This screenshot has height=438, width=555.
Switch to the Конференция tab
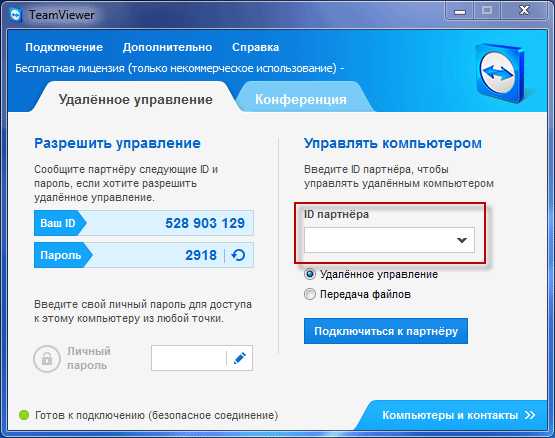point(301,99)
